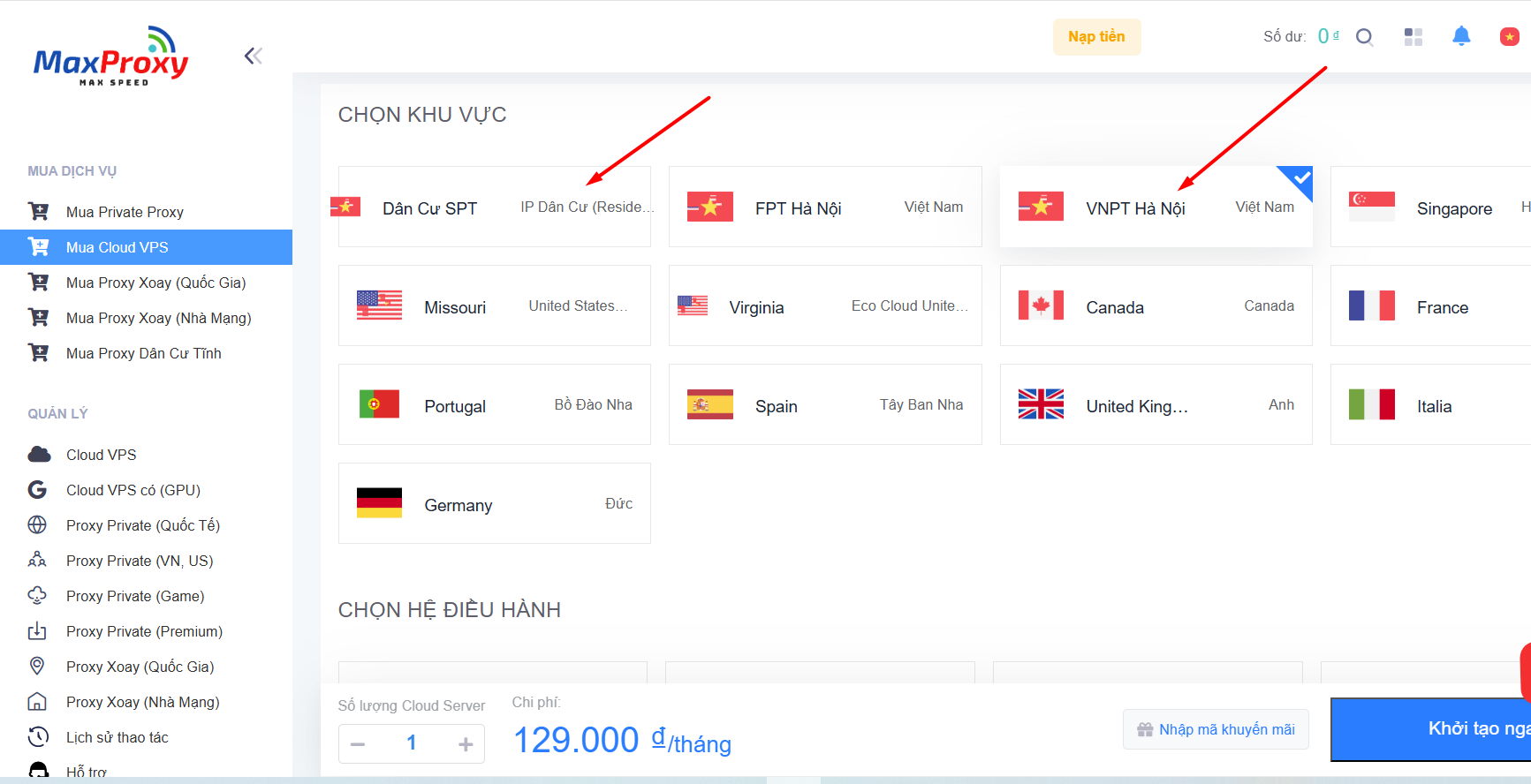Open Mua Private Proxy menu item

click(x=147, y=212)
